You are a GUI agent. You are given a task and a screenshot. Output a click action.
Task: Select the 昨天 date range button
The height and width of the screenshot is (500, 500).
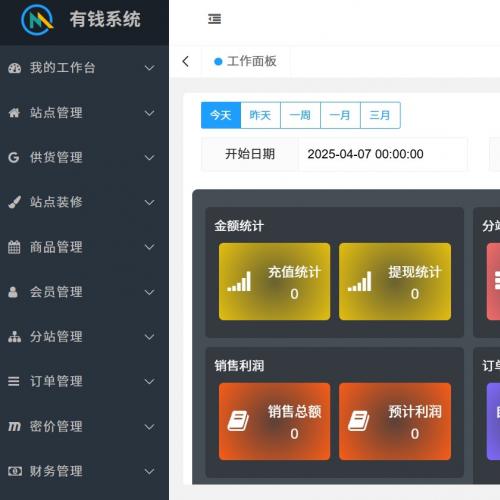(x=260, y=115)
